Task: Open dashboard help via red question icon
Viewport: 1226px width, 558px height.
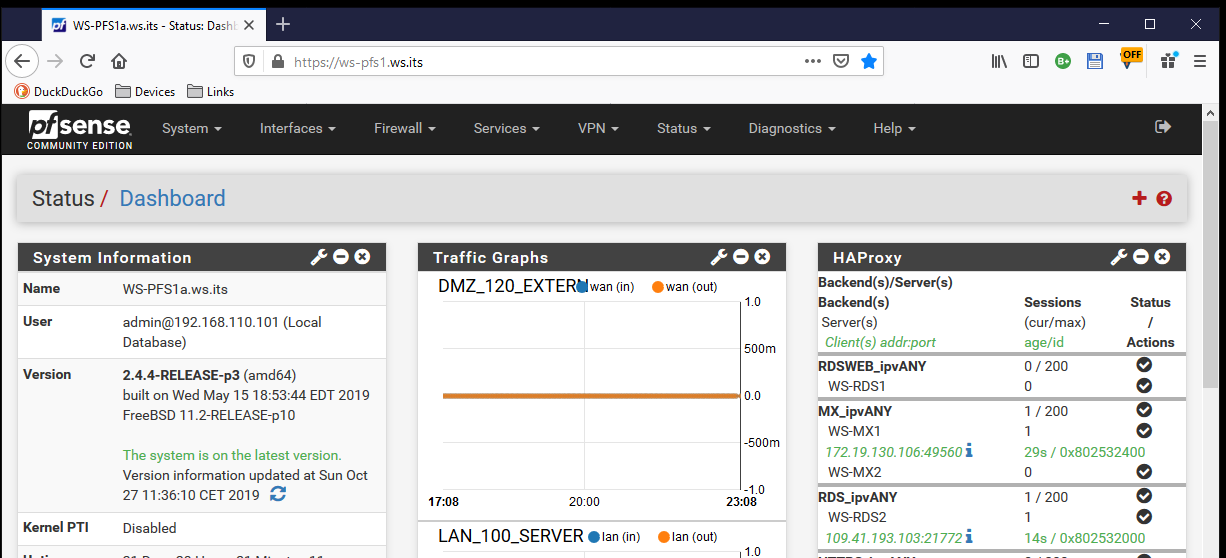Action: point(1164,199)
